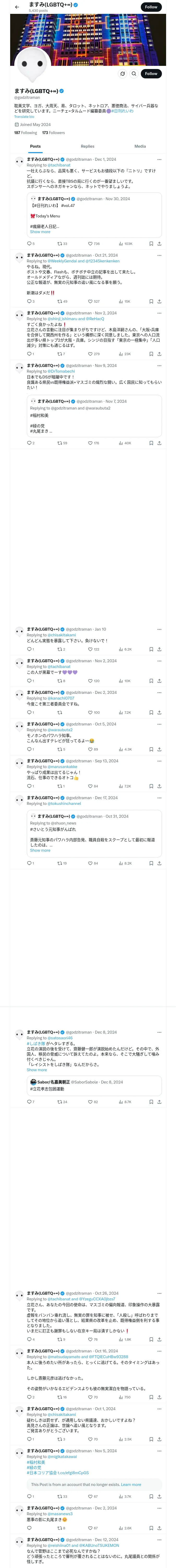Open the profile search magnifier icon

click(134, 74)
